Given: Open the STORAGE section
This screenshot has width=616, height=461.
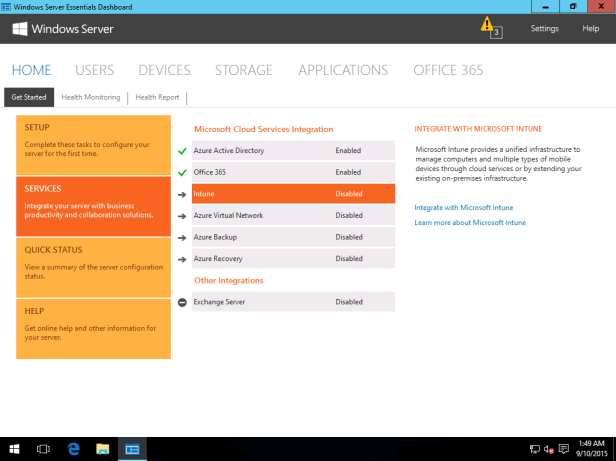Looking at the screenshot, I should tap(243, 70).
